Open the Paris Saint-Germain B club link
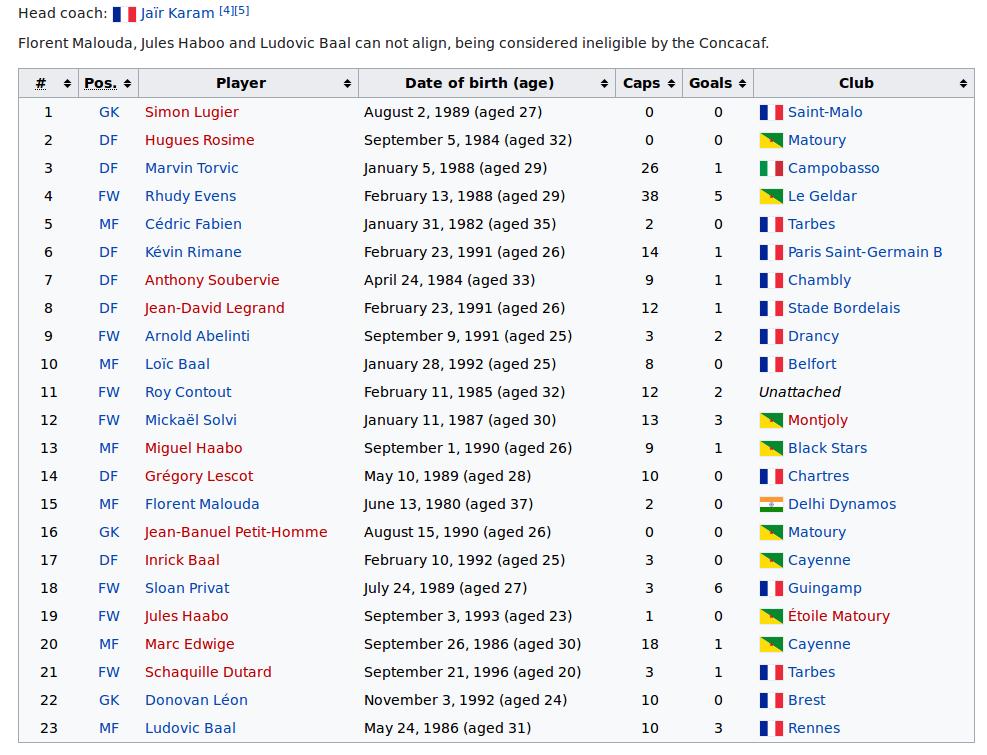The image size is (987, 755). 865,252
